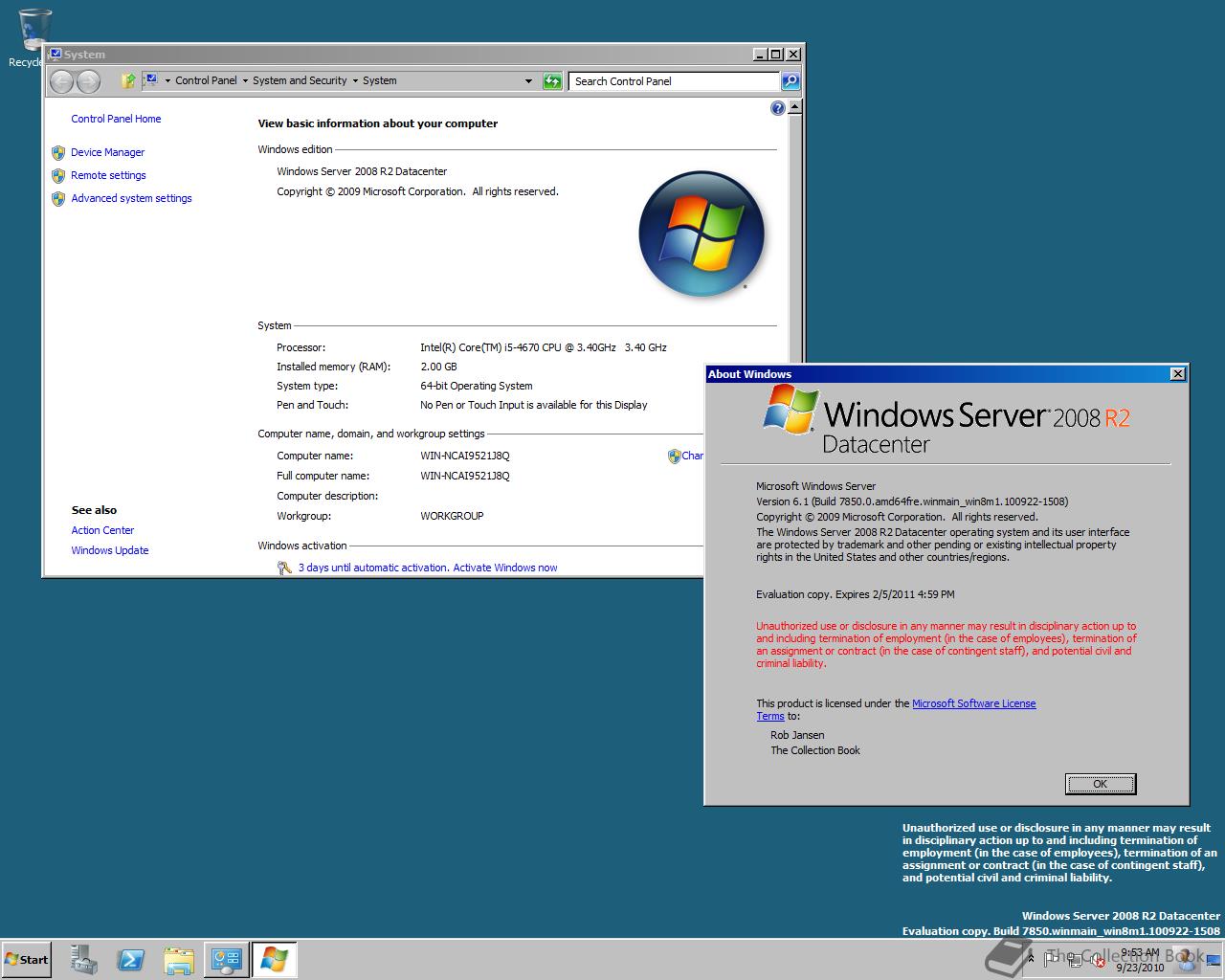Click volume icon with red mark in tray

tap(1098, 960)
